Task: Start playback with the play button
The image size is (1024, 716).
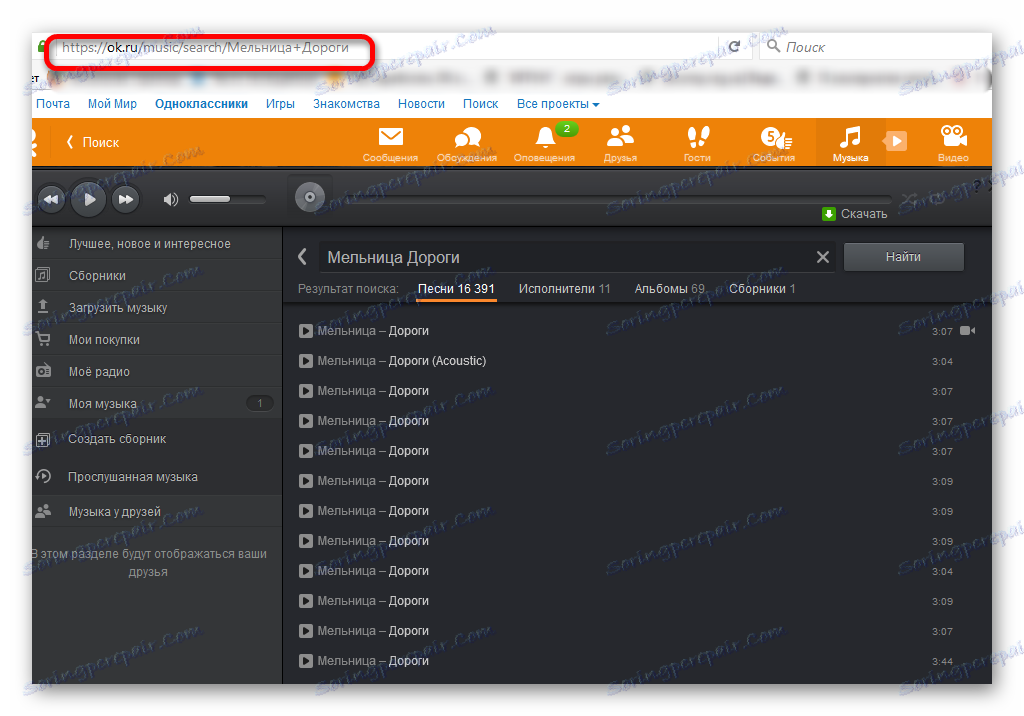Action: click(x=88, y=199)
